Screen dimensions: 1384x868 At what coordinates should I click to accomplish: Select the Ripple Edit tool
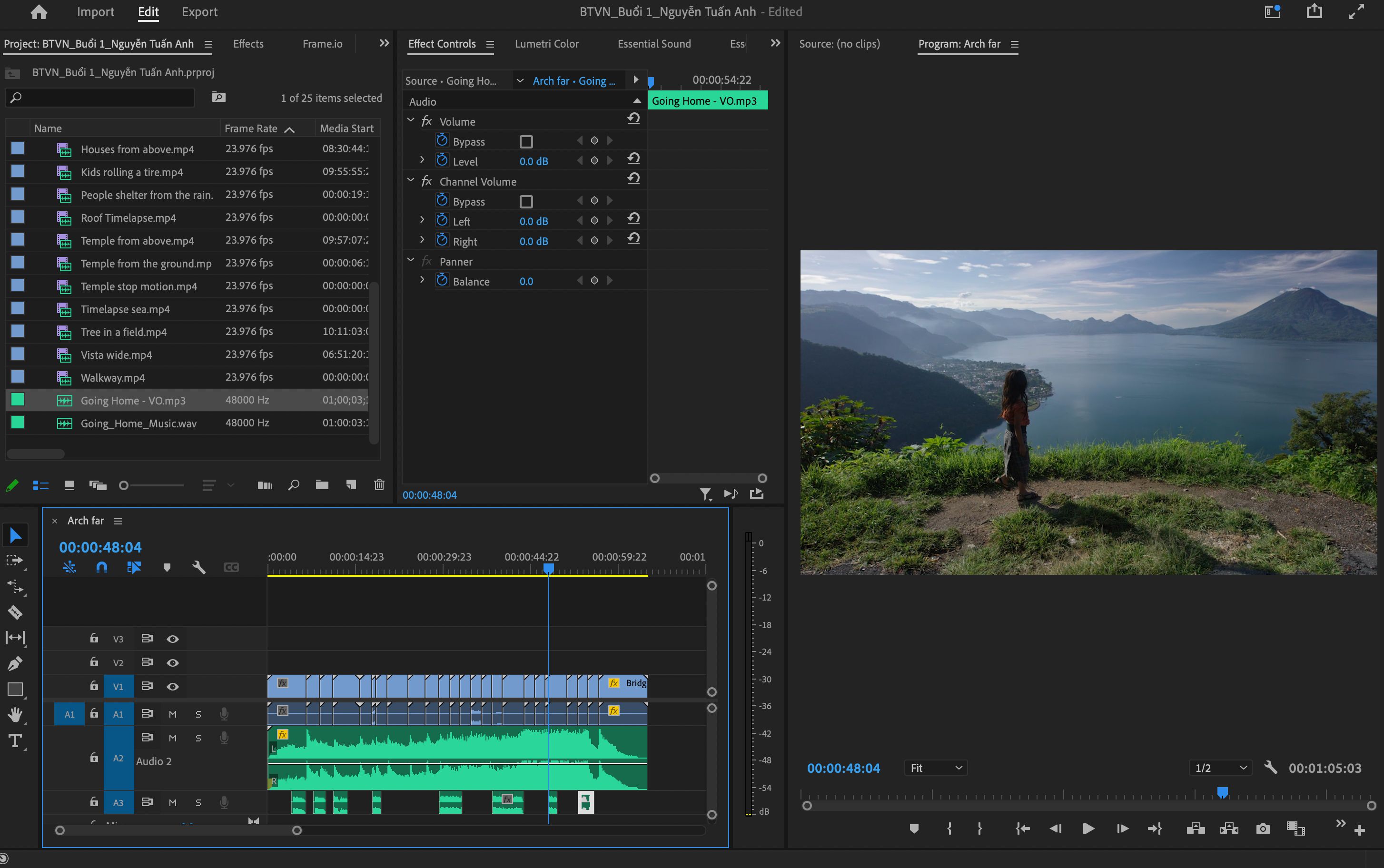[15, 587]
